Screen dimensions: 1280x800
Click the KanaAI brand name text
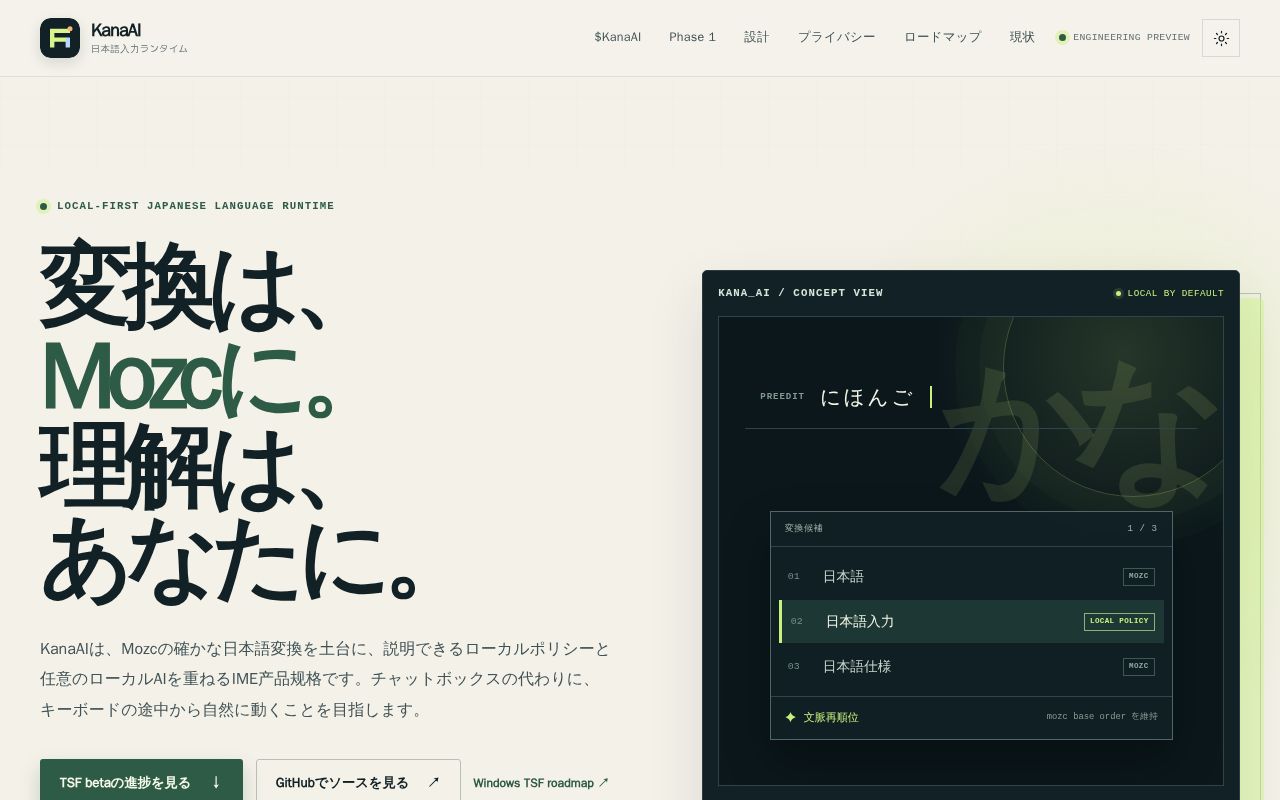(x=116, y=30)
